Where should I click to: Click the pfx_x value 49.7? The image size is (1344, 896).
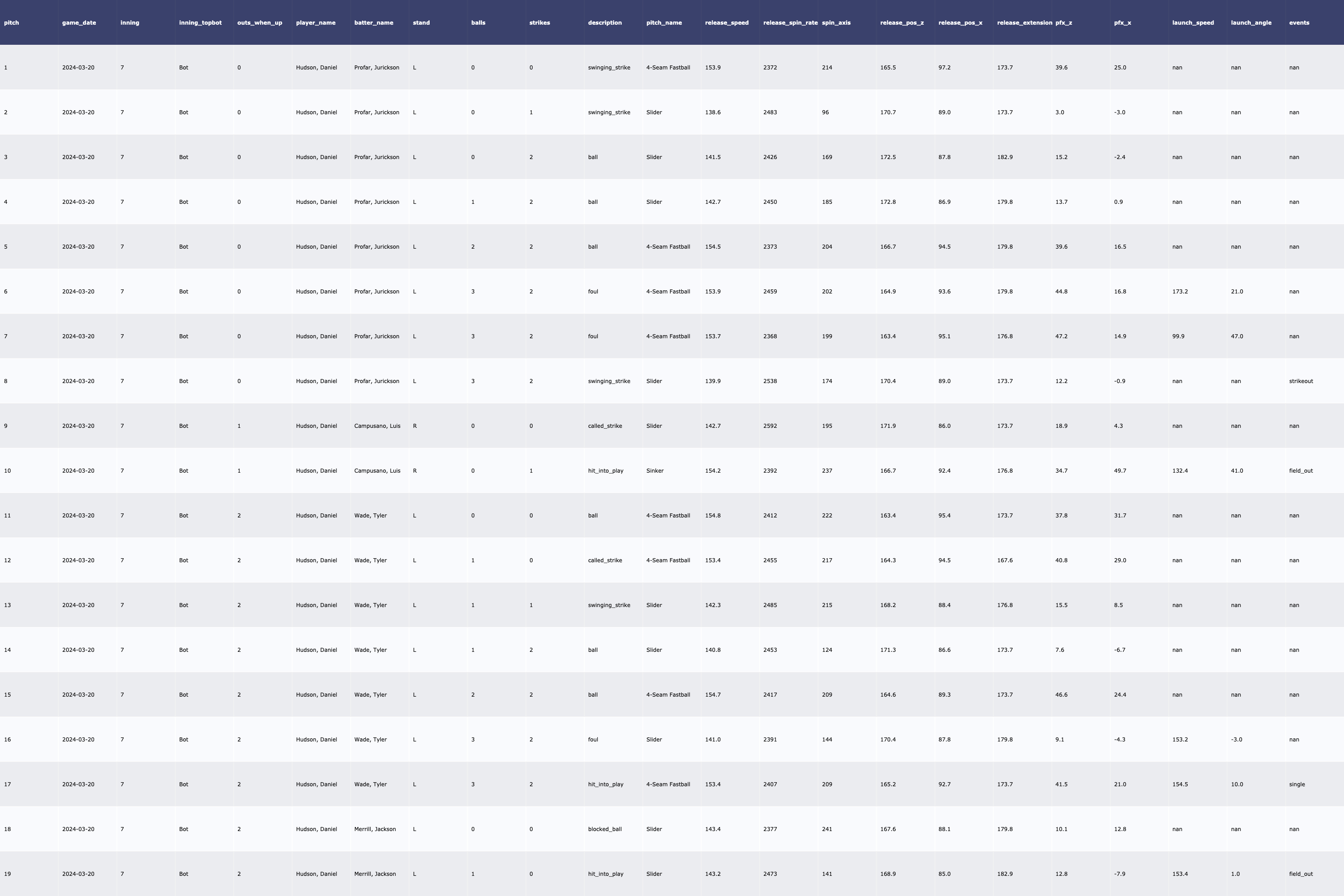pyautogui.click(x=1120, y=471)
